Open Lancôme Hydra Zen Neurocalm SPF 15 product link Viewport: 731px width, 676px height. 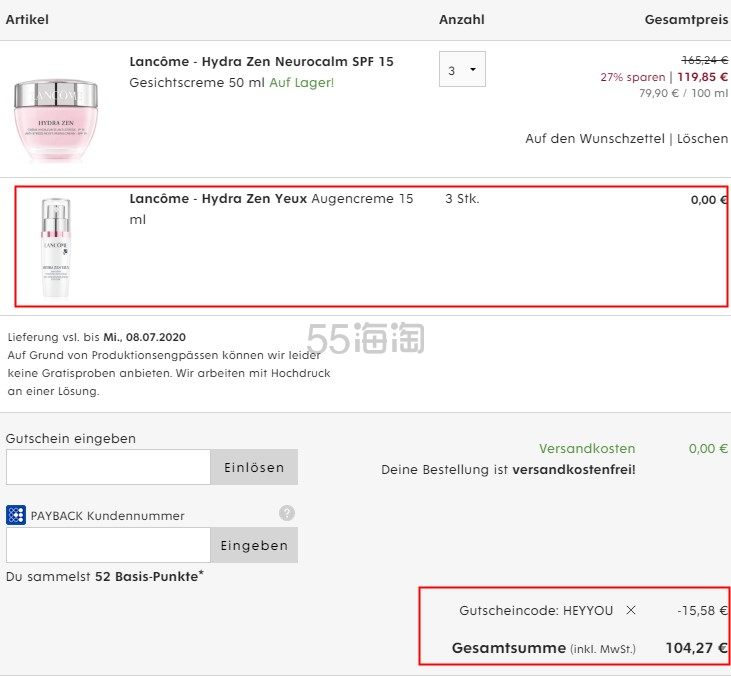(262, 62)
